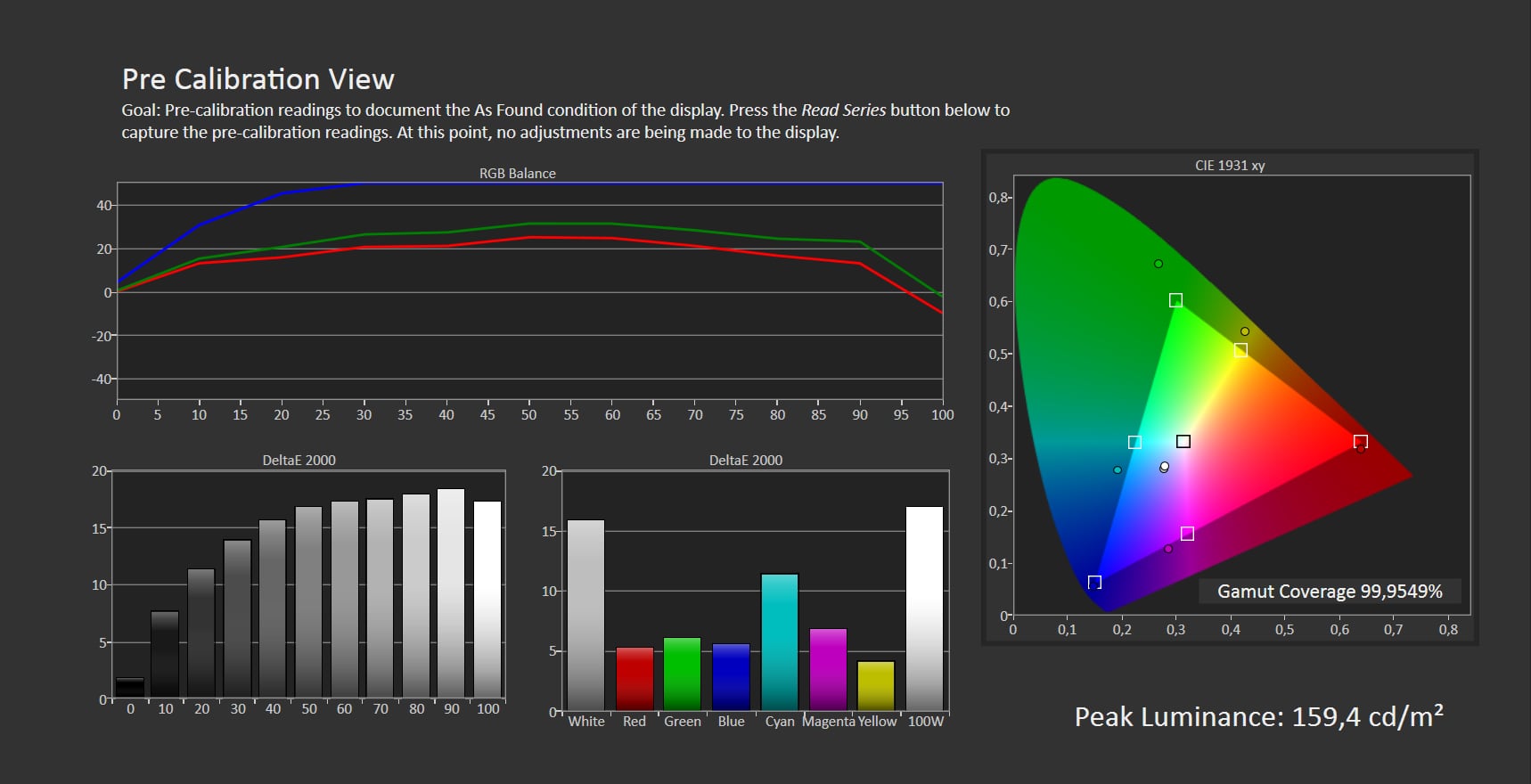The width and height of the screenshot is (1531, 784).
Task: Select the grayscale DeltaE bar at 10
Action: pos(165,653)
